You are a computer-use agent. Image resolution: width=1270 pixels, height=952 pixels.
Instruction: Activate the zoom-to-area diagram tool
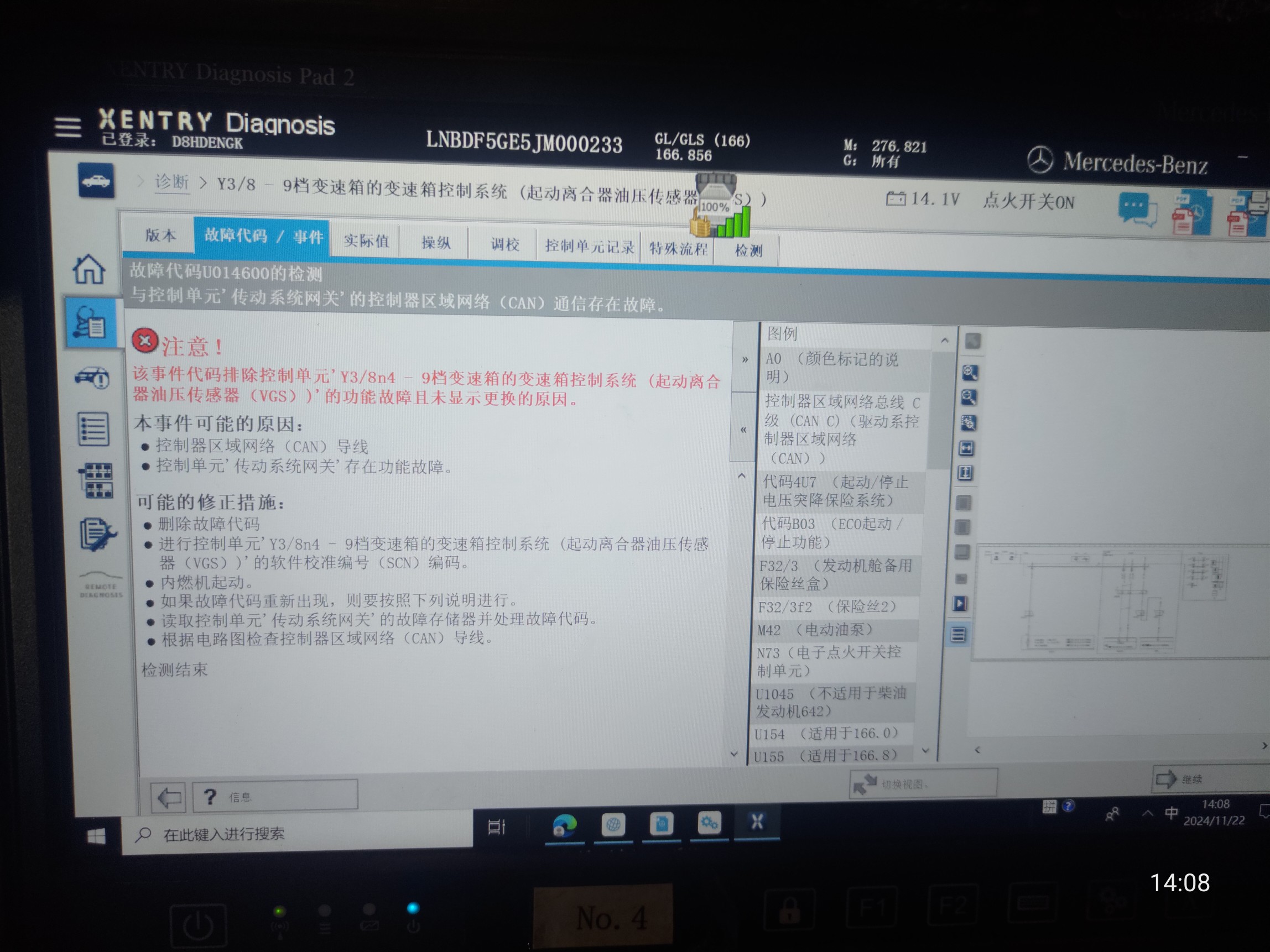point(968,422)
